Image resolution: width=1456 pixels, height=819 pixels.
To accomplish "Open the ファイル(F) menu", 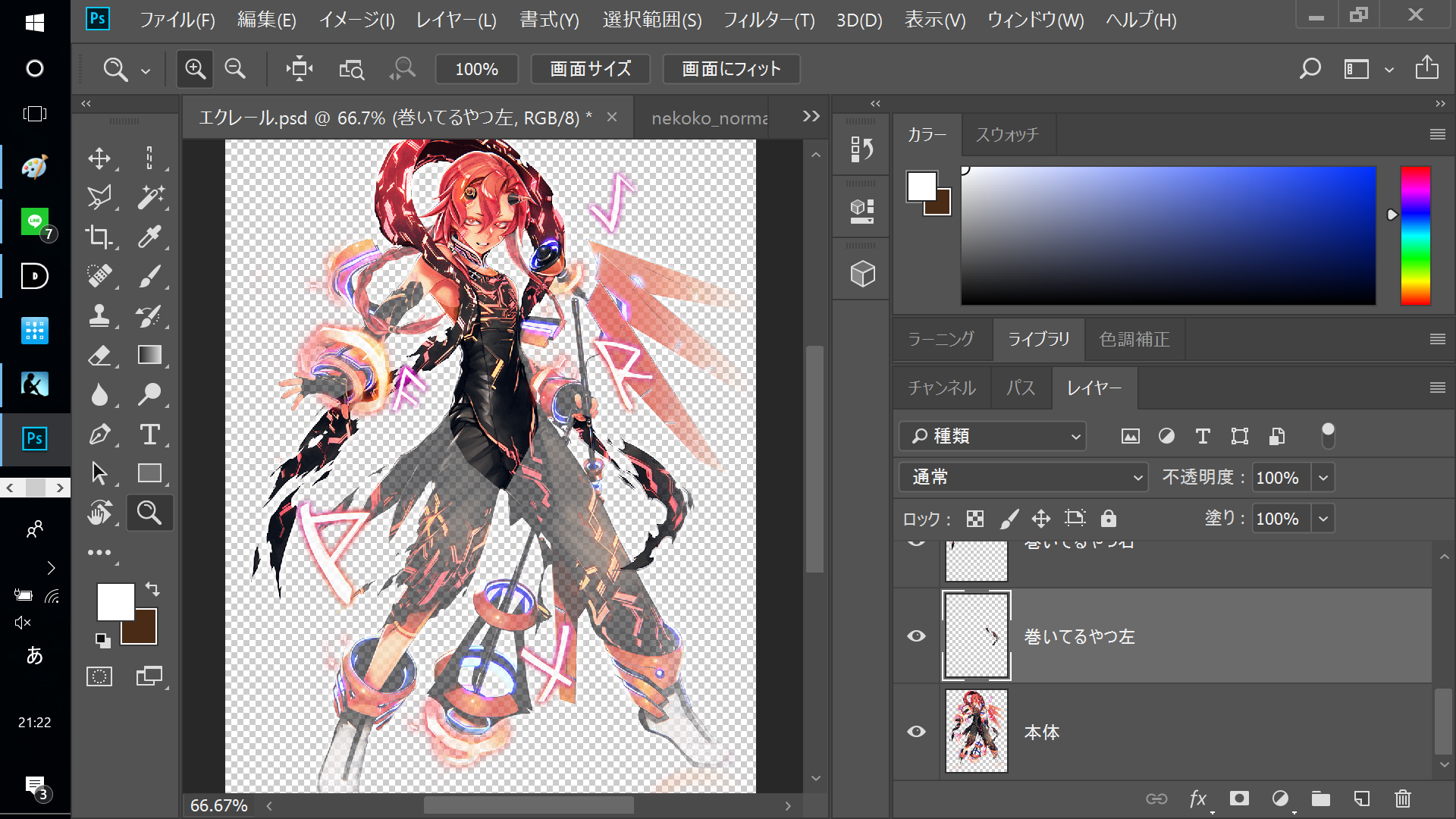I will (177, 20).
